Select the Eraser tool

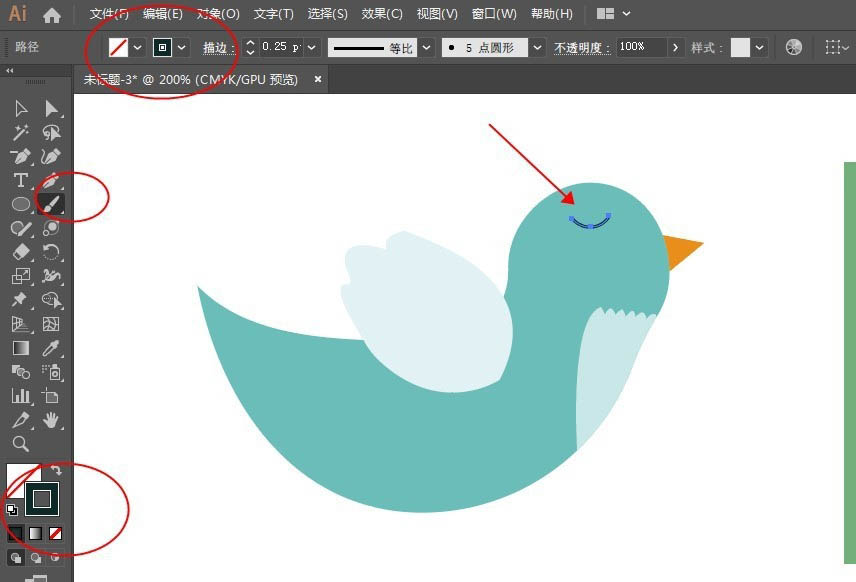point(21,252)
